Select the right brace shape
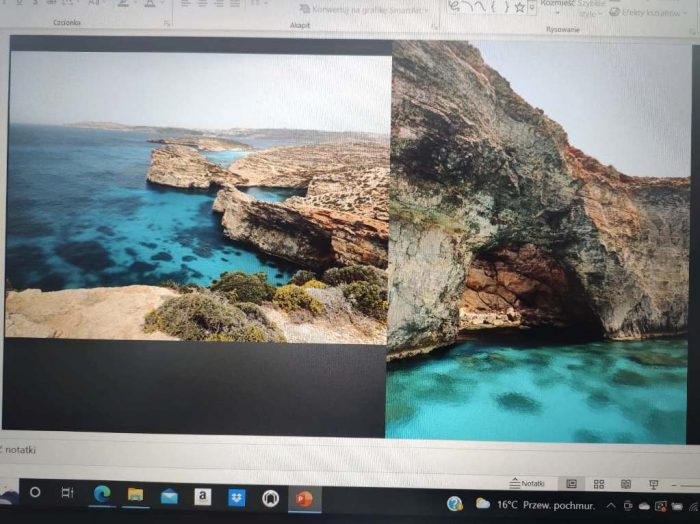Screen dimensions: 700x524 506,6
